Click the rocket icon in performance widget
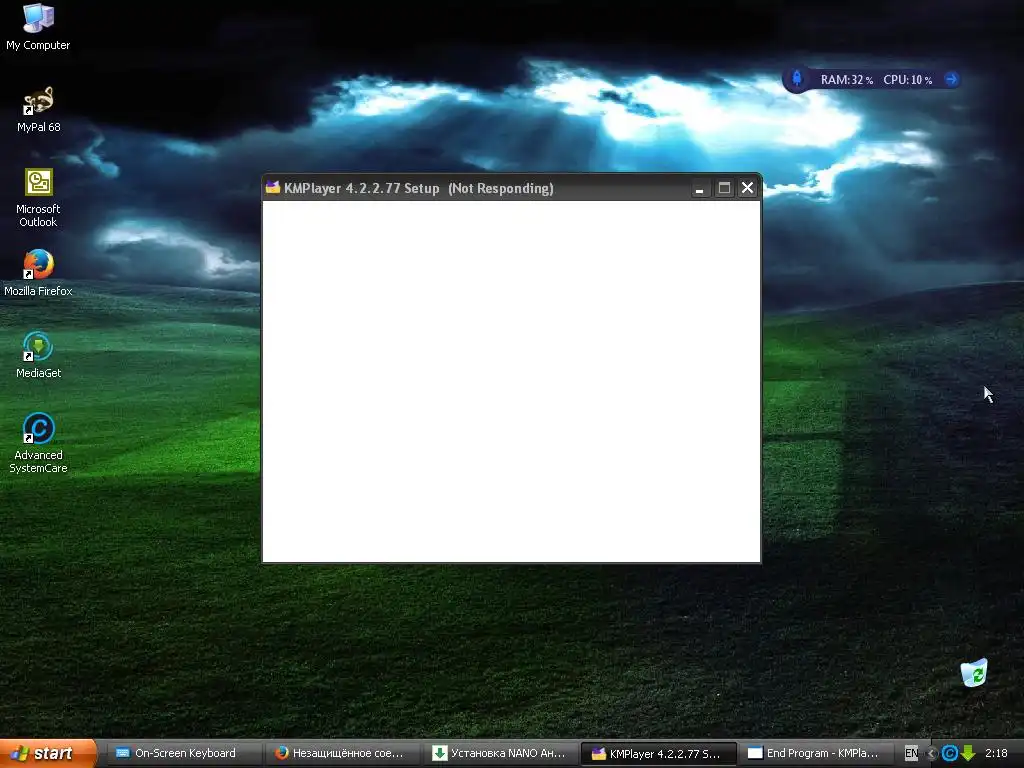 (x=797, y=79)
